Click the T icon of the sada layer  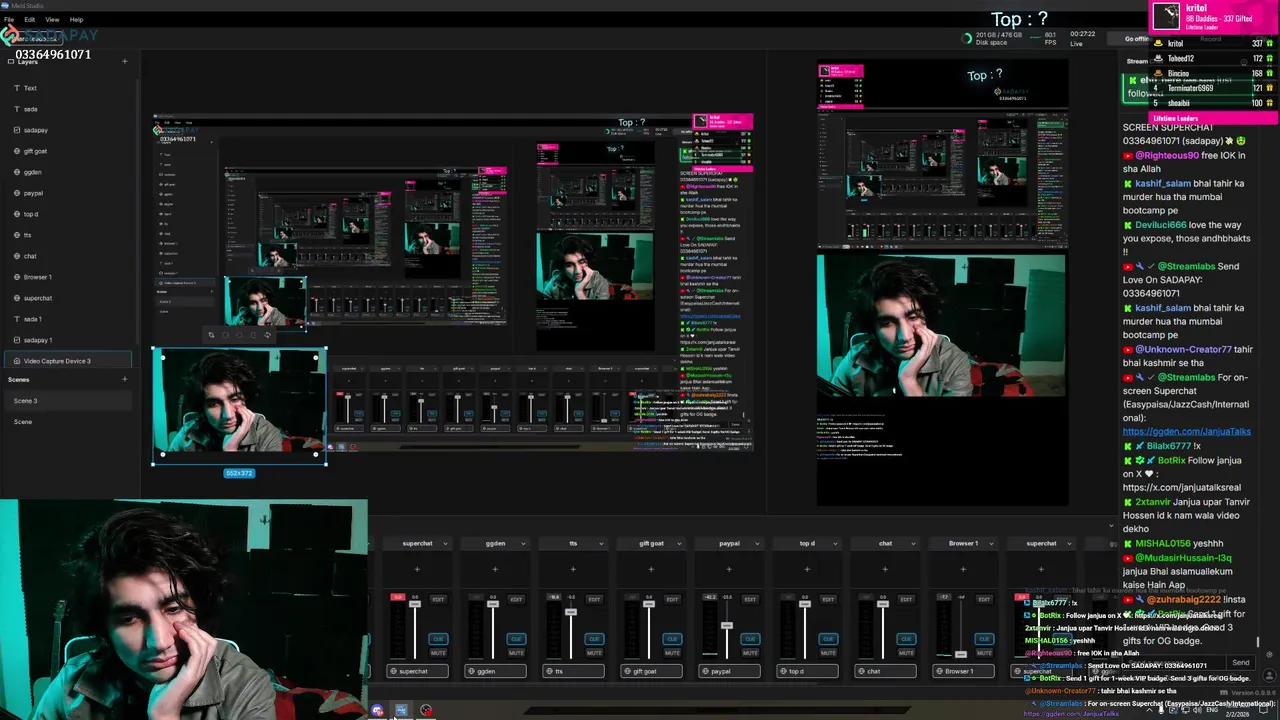[17, 109]
